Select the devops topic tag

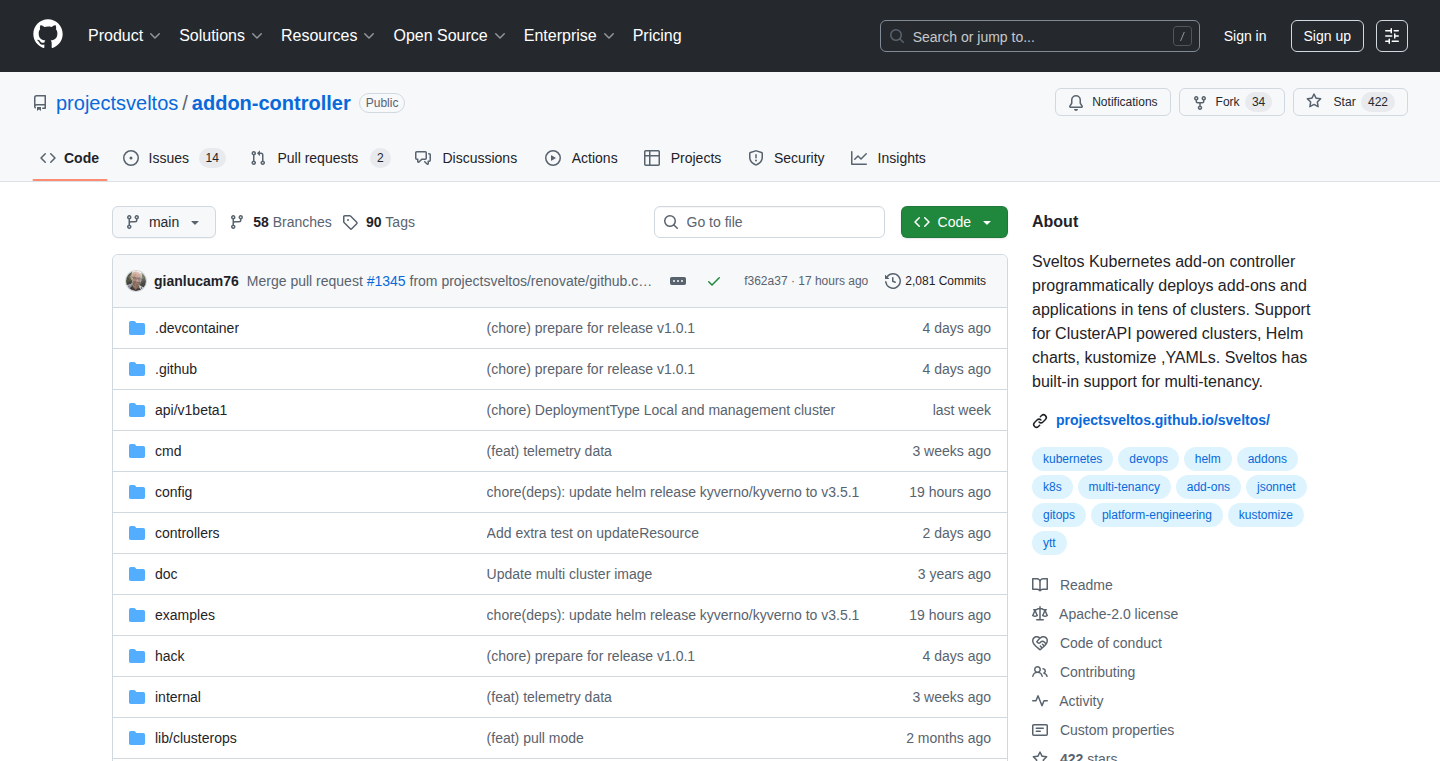1148,459
